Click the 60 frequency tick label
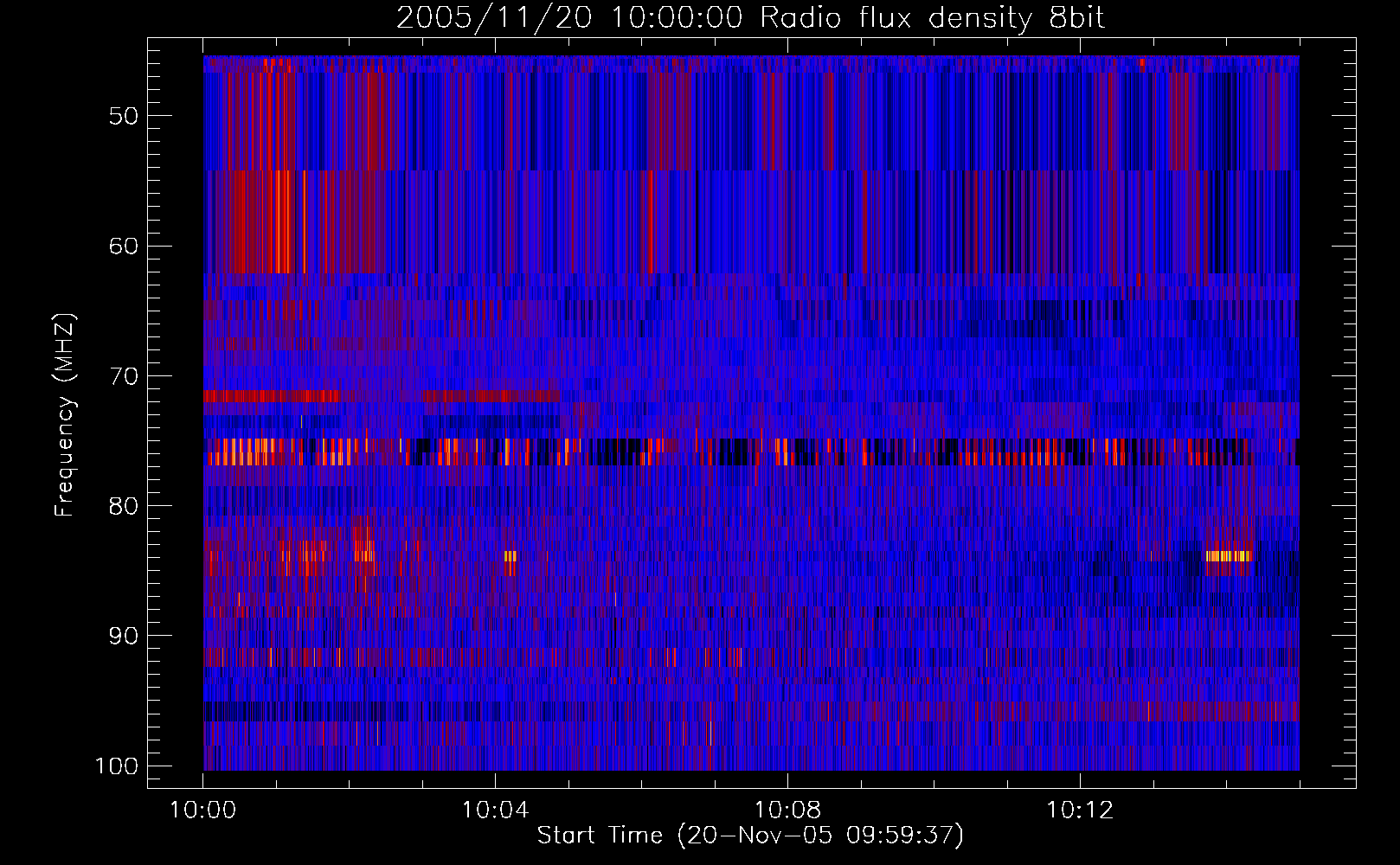Screen dimensions: 1400x865 pos(124,247)
